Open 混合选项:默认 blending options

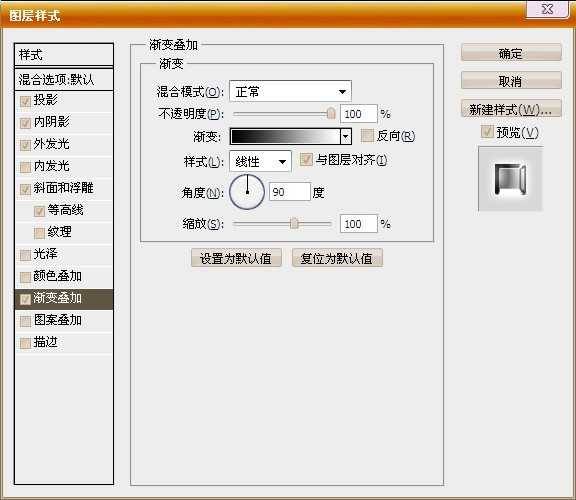tap(64, 80)
